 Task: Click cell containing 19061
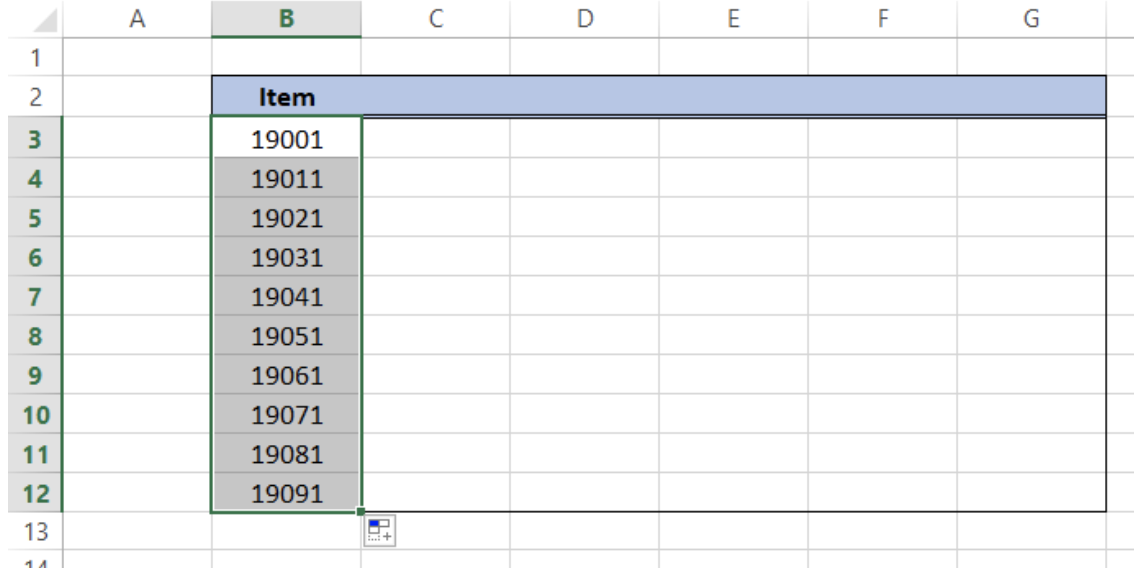click(286, 375)
